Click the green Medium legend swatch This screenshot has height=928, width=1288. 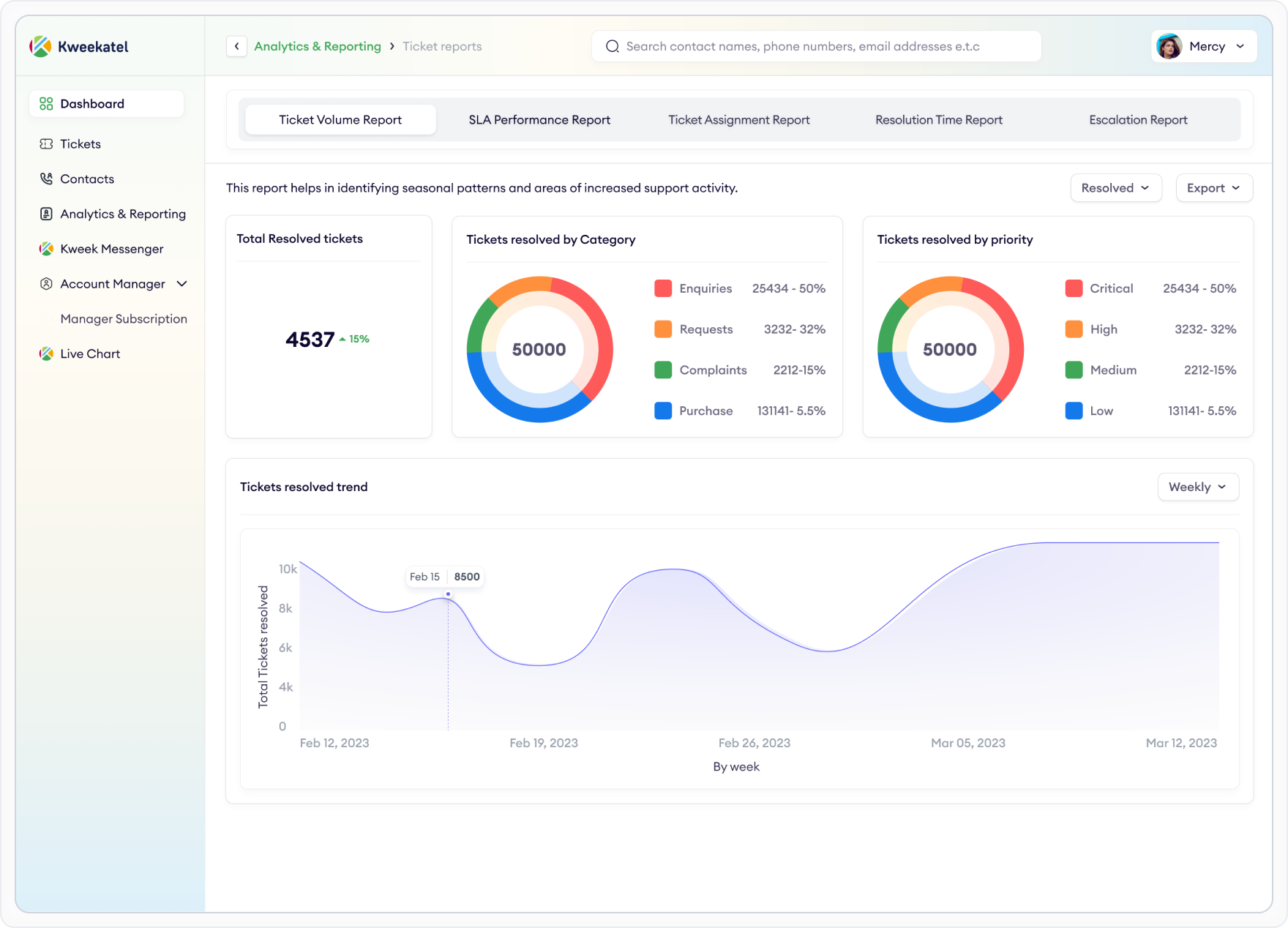click(1074, 370)
